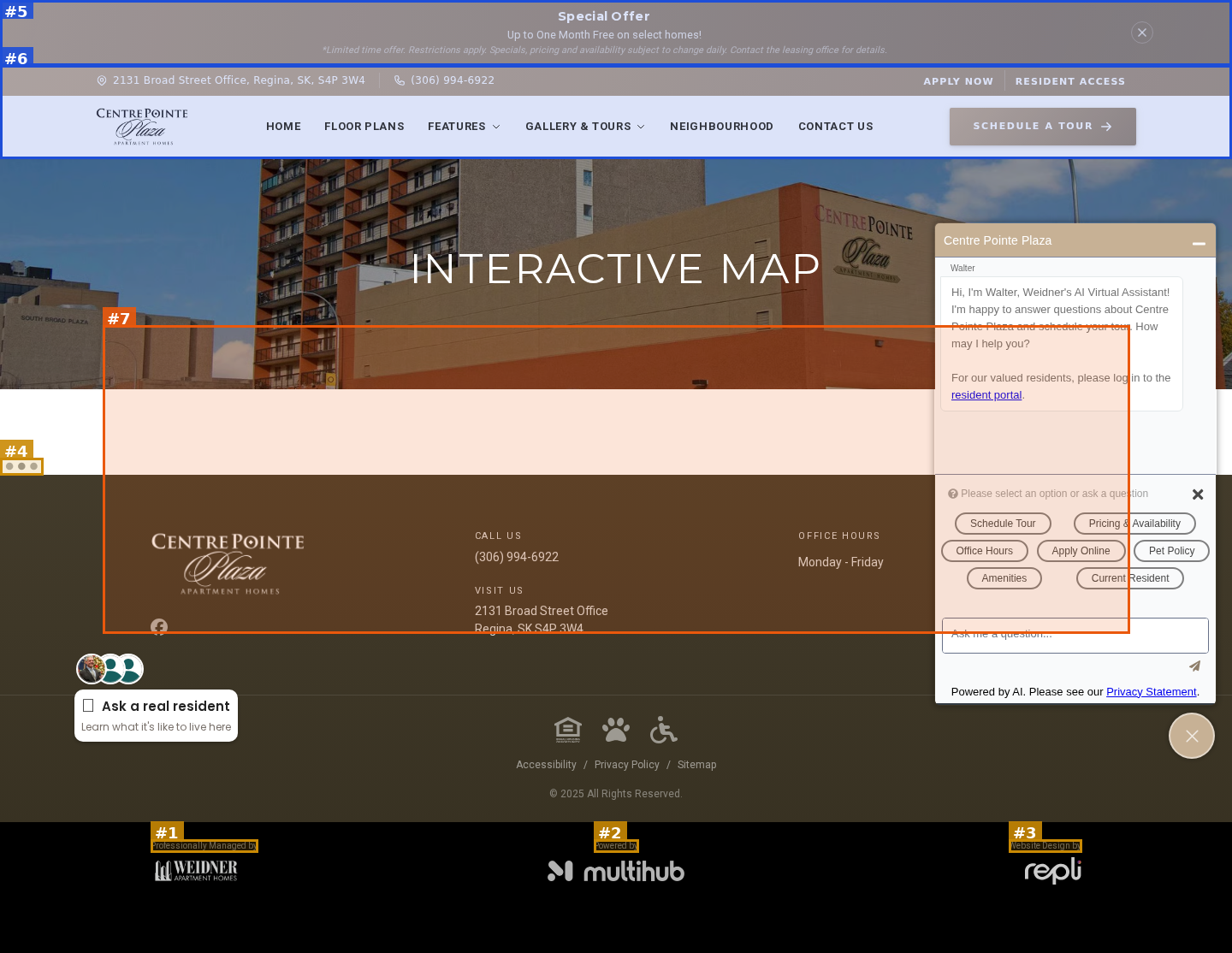Open the Neighbourhood menu item

tap(721, 127)
